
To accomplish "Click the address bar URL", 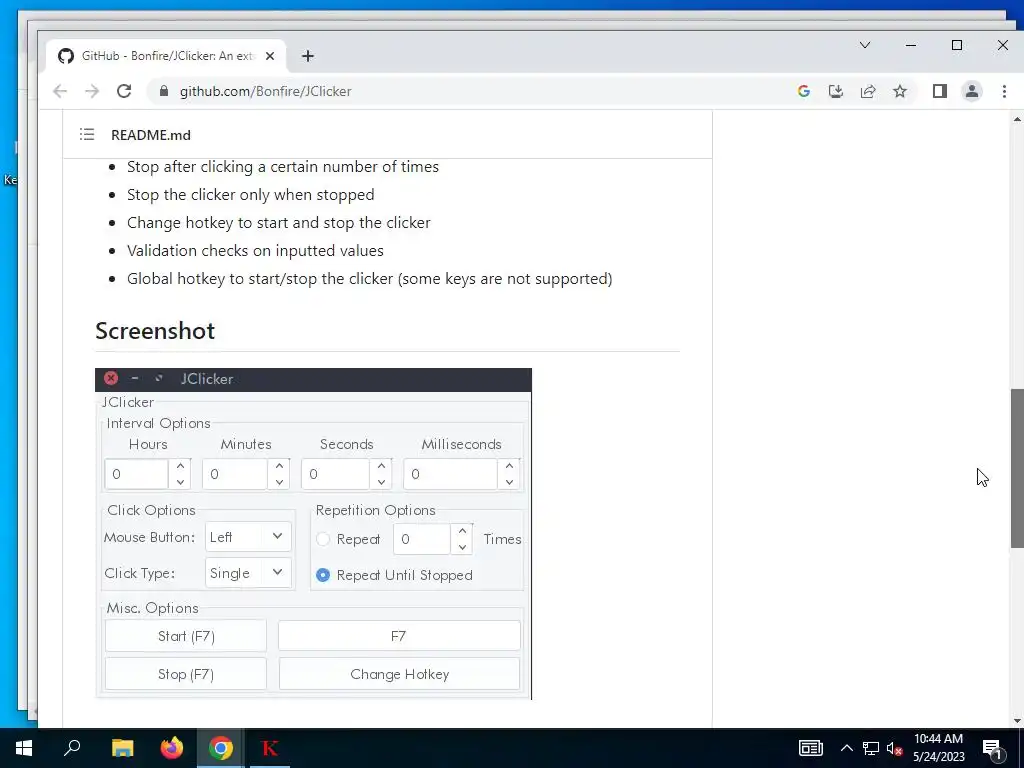I will (266, 91).
